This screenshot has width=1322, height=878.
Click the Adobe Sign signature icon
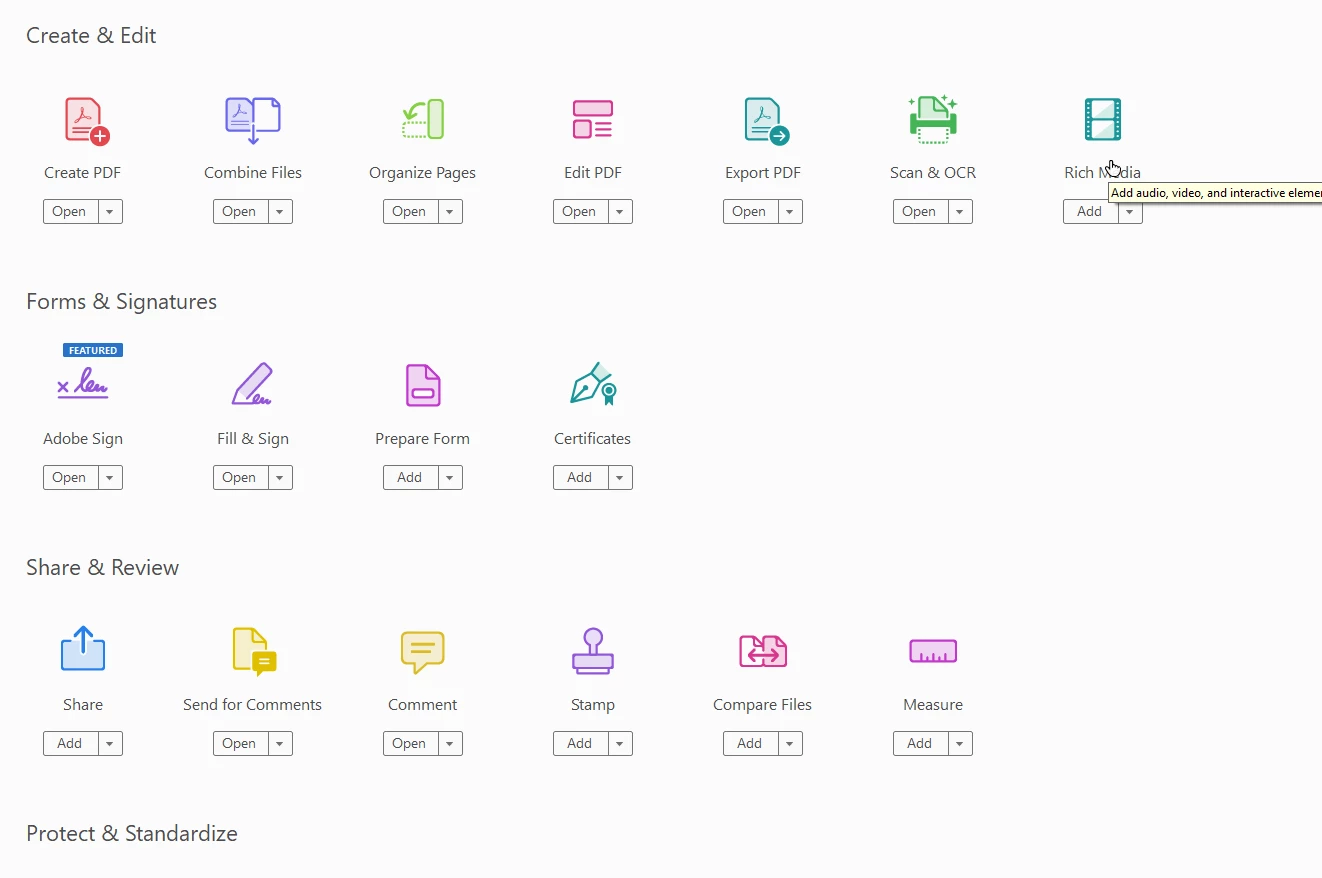tap(83, 385)
